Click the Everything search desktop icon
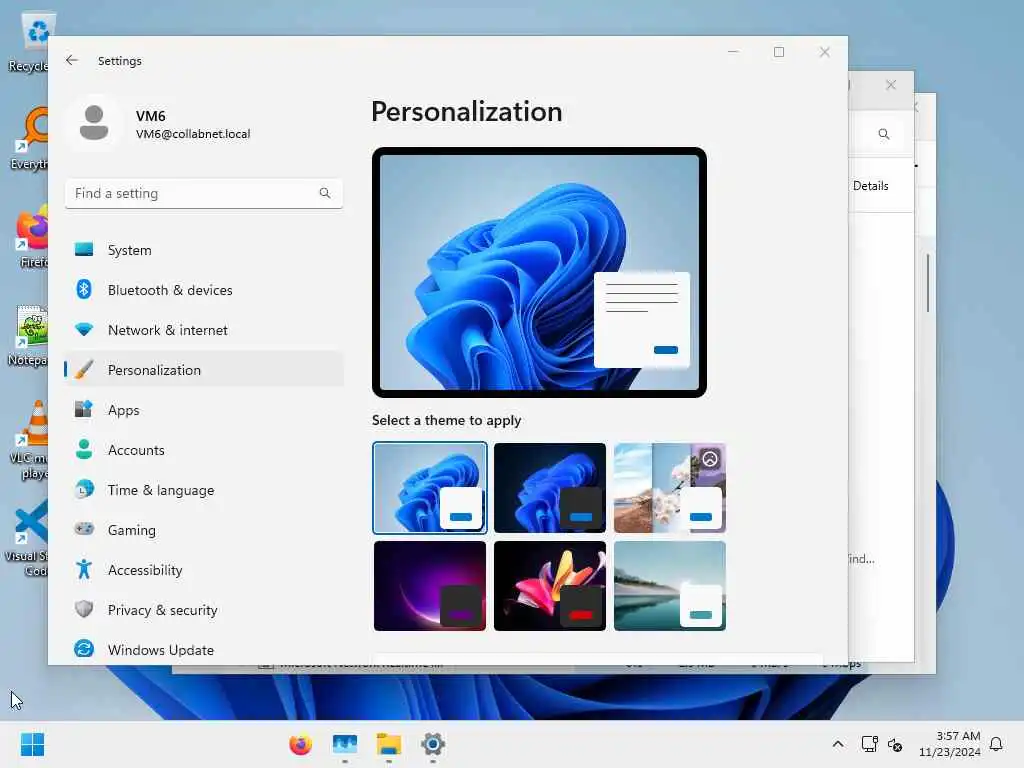Viewport: 1024px width, 768px height. pyautogui.click(x=29, y=138)
